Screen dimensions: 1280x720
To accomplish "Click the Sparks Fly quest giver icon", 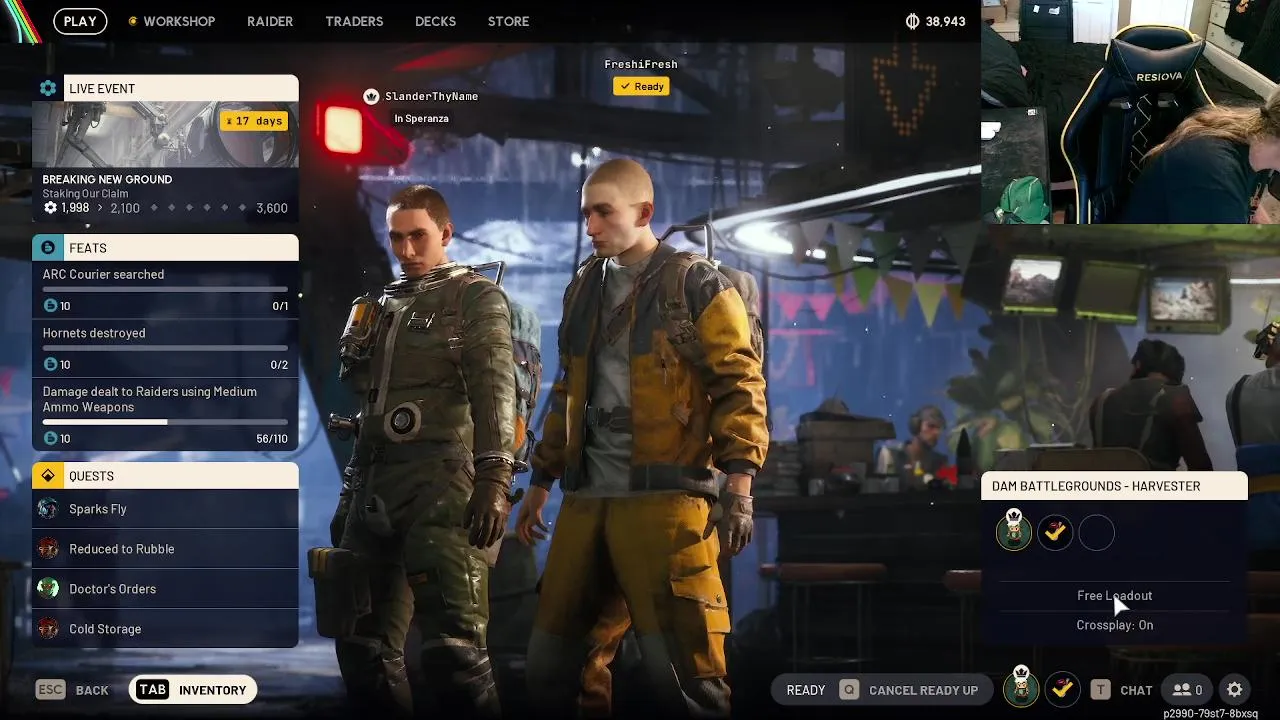I will (x=48, y=509).
